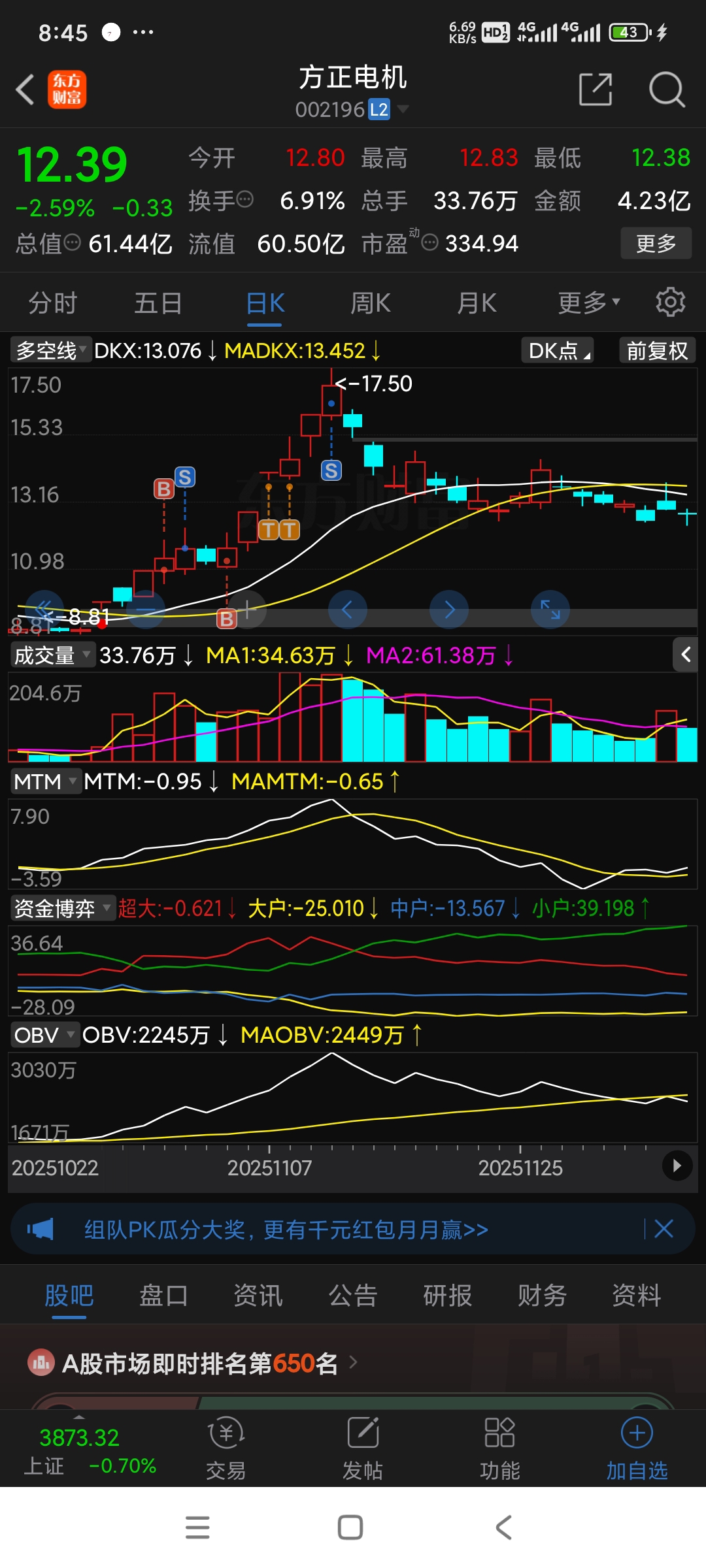Open the MTM indicator dropdown

[x=45, y=781]
